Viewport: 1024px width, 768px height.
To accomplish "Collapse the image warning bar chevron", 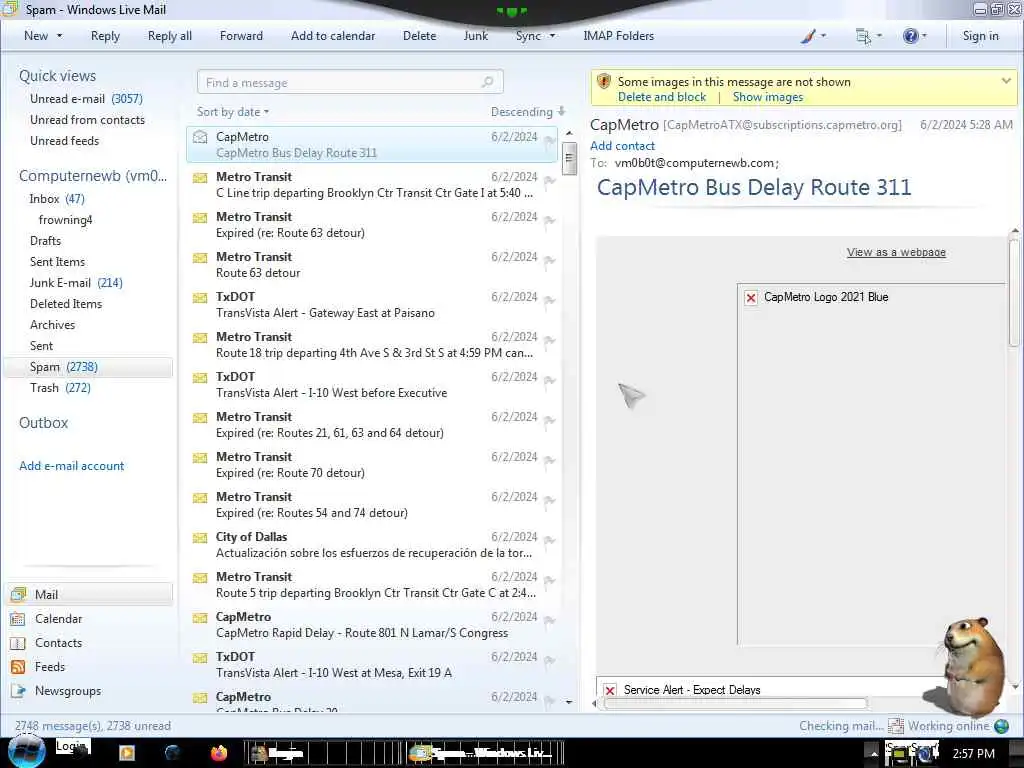I will tap(1006, 81).
